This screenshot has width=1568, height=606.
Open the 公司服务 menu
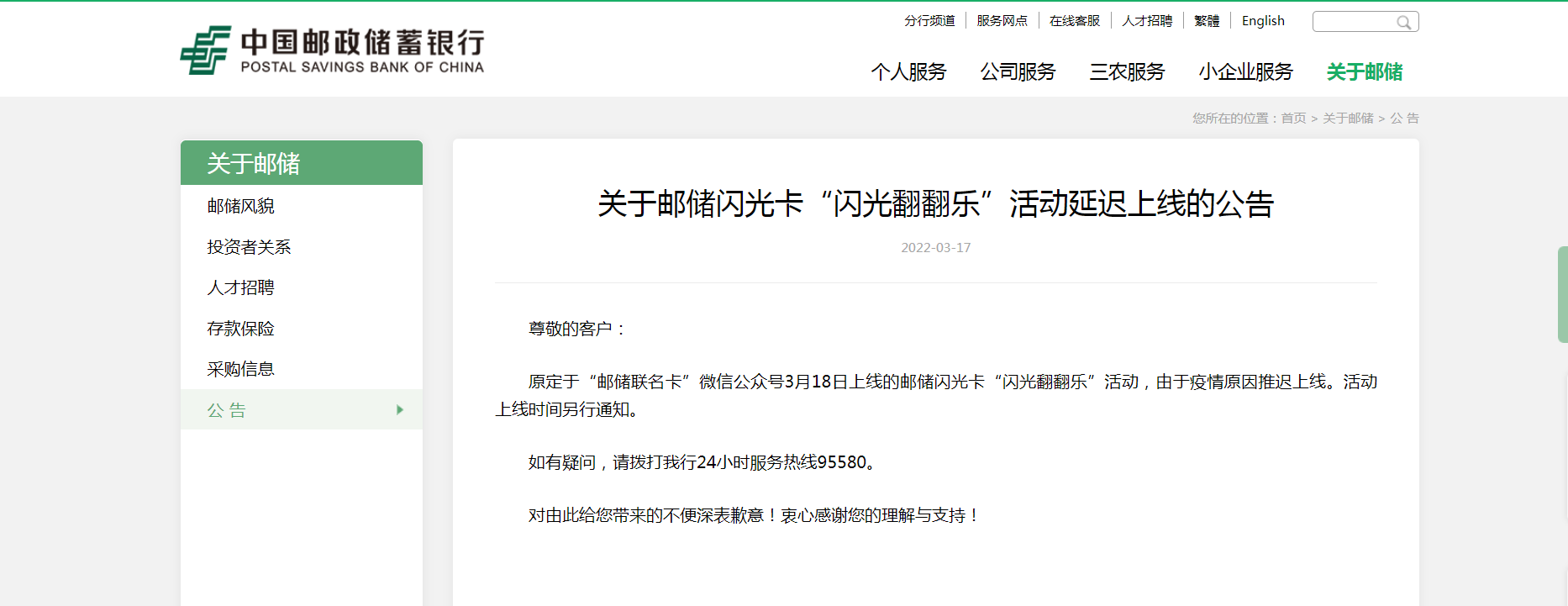coord(1018,72)
